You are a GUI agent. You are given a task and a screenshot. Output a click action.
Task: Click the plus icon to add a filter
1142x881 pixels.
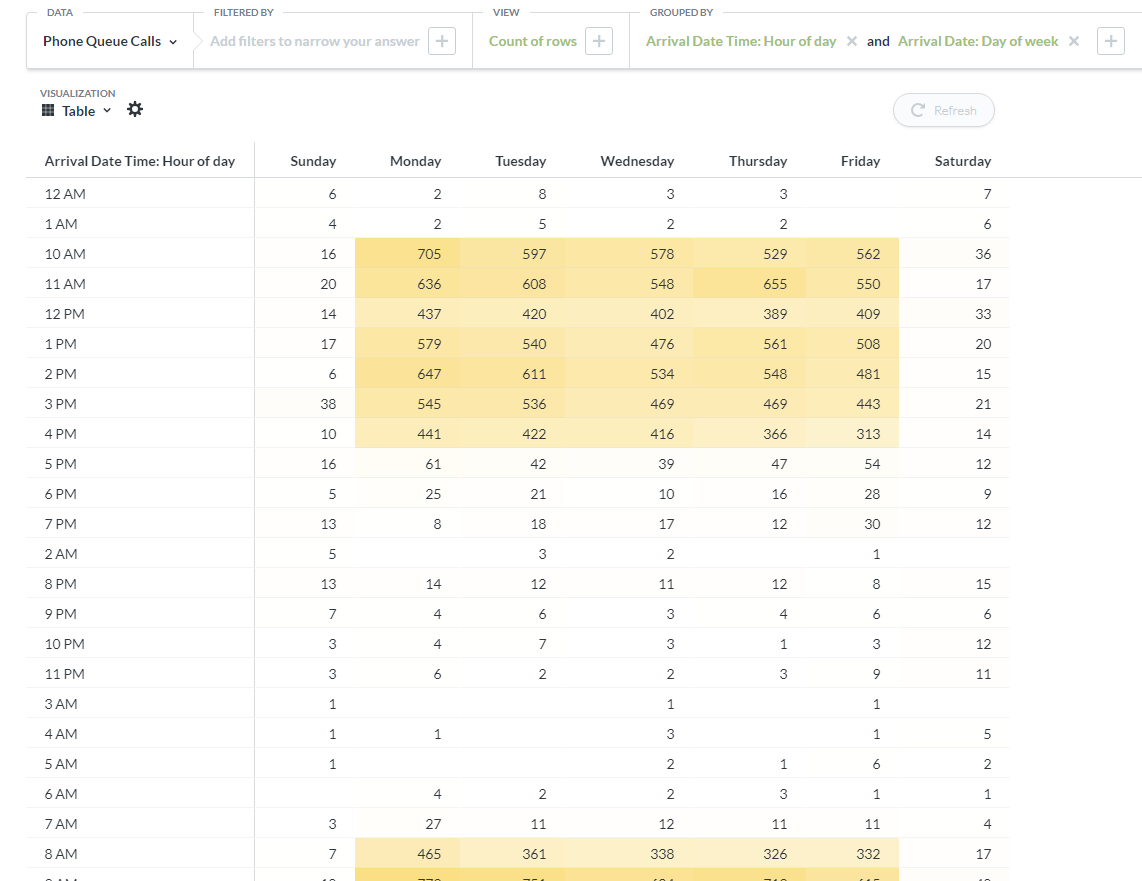click(x=441, y=41)
